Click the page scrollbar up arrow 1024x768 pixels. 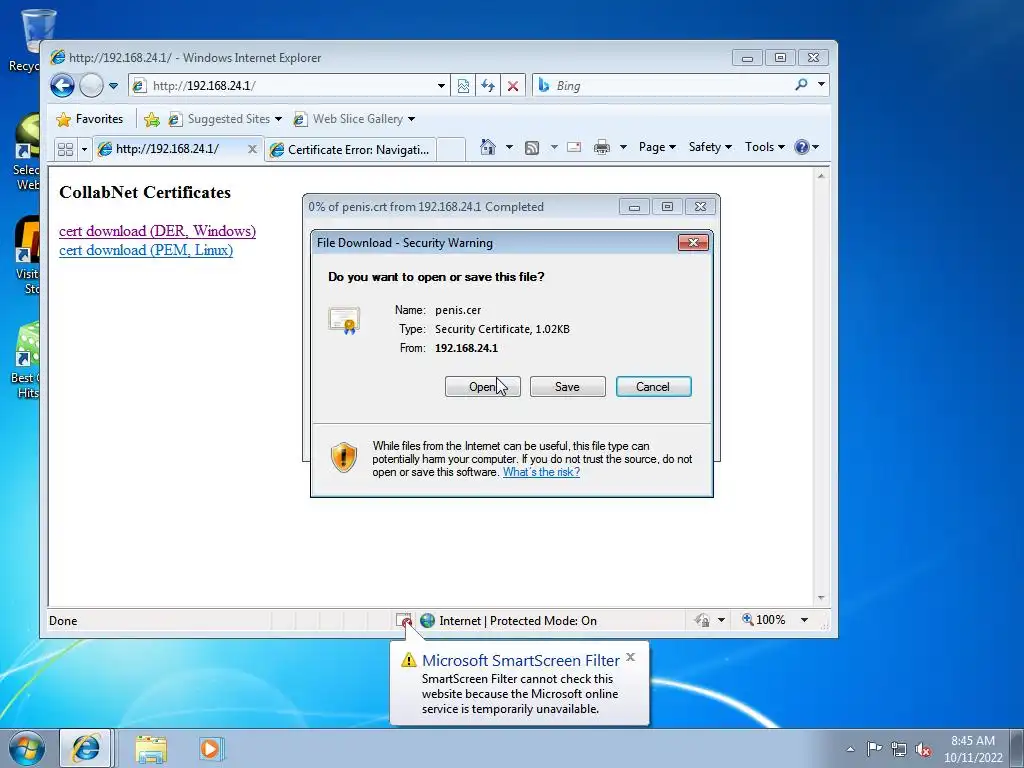point(821,176)
